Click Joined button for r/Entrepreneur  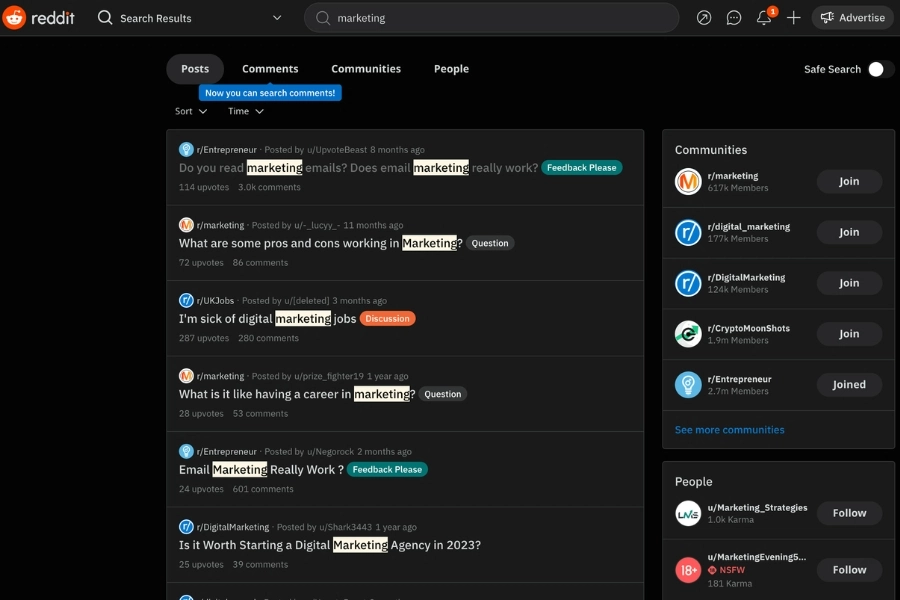click(x=849, y=385)
